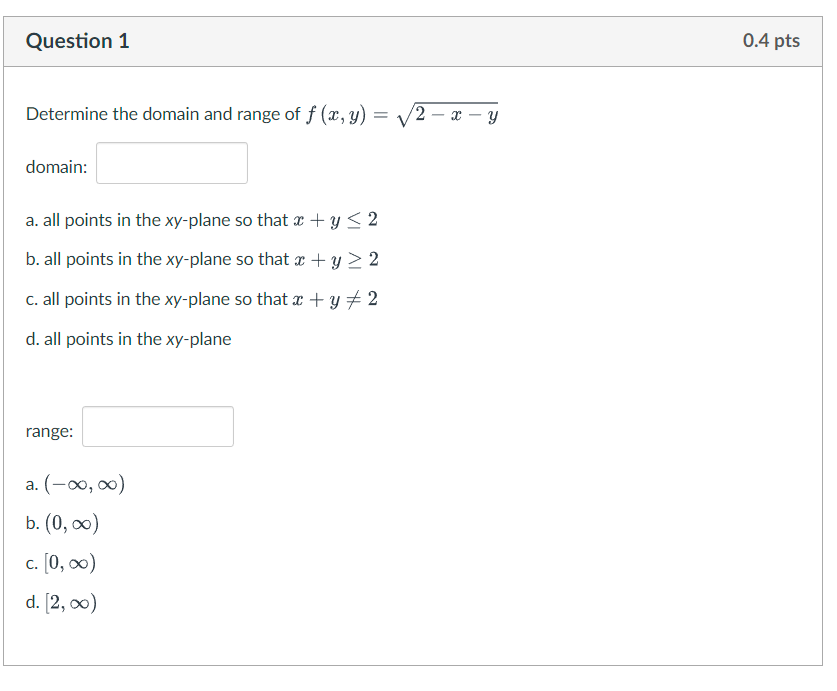
Task: Click the x + y ≠ 2 inequality expression
Action: pos(335,299)
